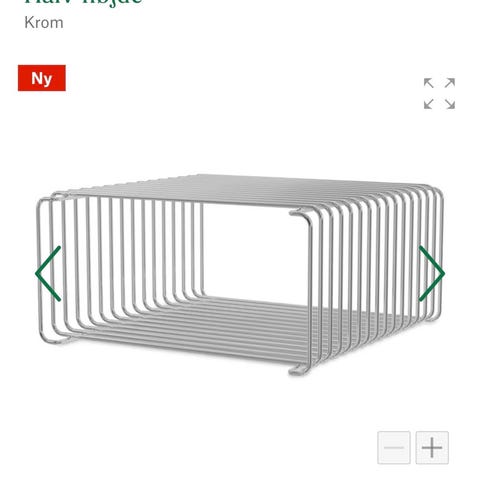The width and height of the screenshot is (480, 480).
Task: Show the previous carousel slide
Action: click(48, 274)
